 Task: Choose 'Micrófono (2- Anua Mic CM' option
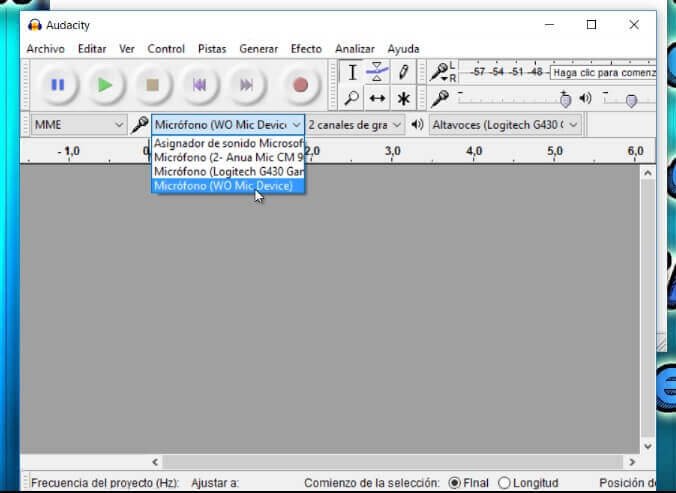228,157
